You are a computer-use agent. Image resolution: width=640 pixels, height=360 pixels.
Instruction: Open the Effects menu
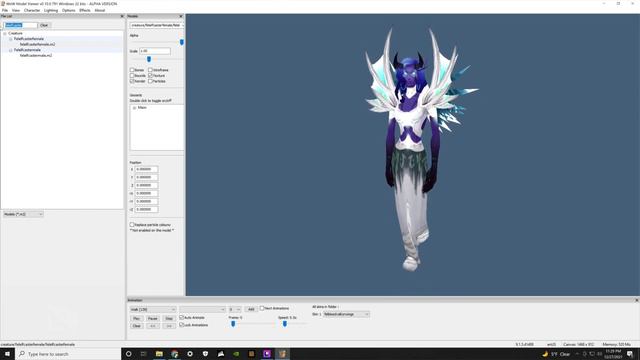pyautogui.click(x=85, y=10)
